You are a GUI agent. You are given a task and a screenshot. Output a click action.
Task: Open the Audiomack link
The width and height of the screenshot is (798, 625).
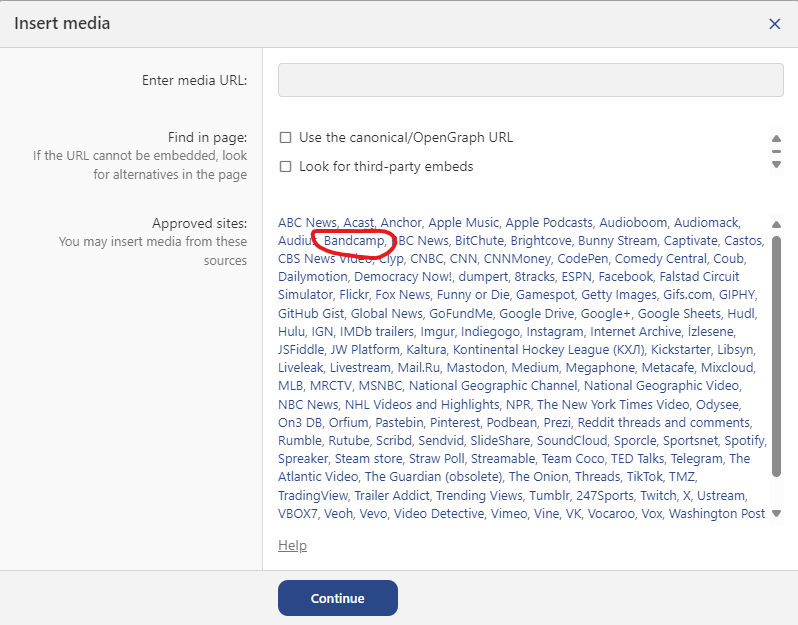(706, 222)
